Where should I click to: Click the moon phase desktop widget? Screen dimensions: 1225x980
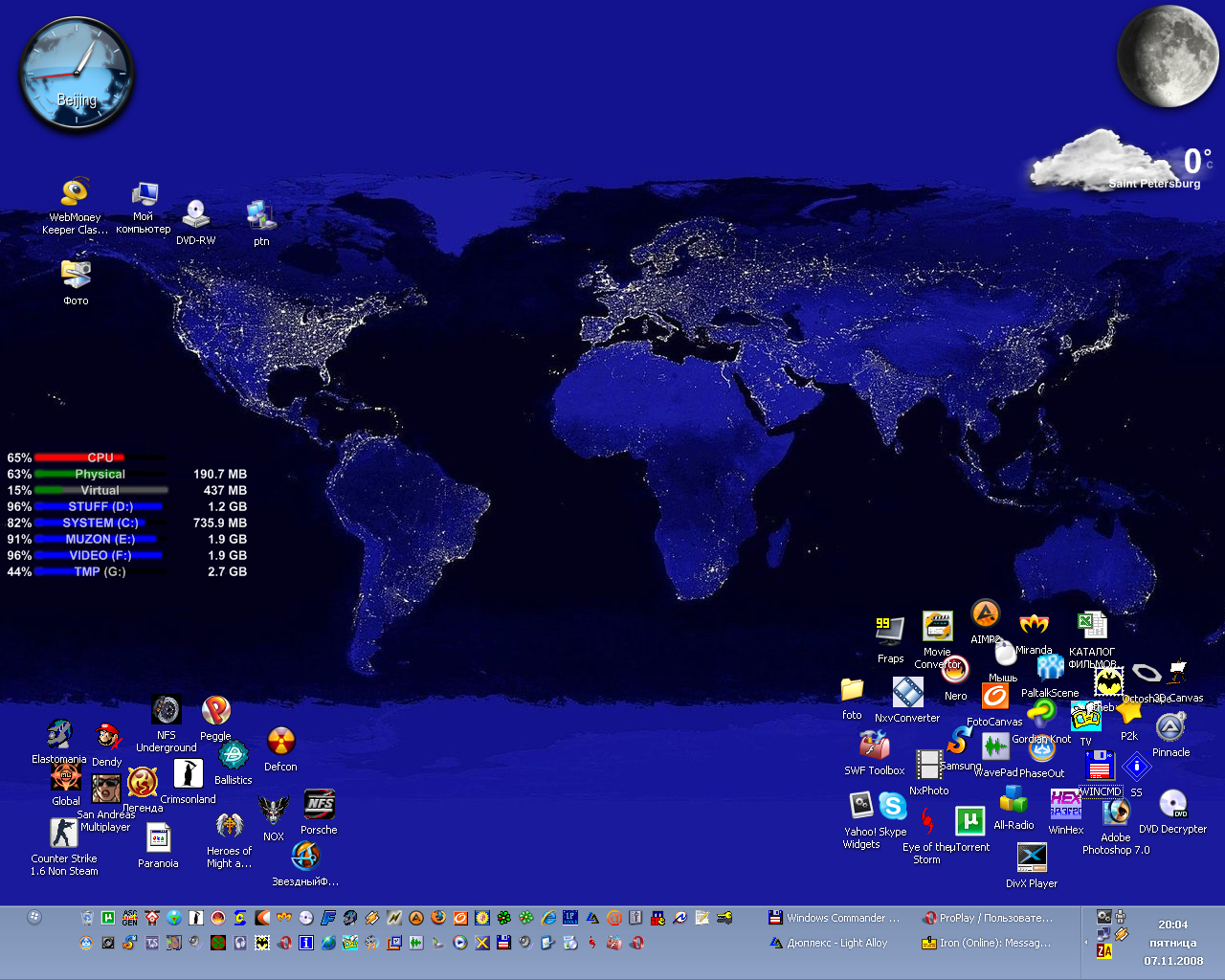pos(1166,56)
